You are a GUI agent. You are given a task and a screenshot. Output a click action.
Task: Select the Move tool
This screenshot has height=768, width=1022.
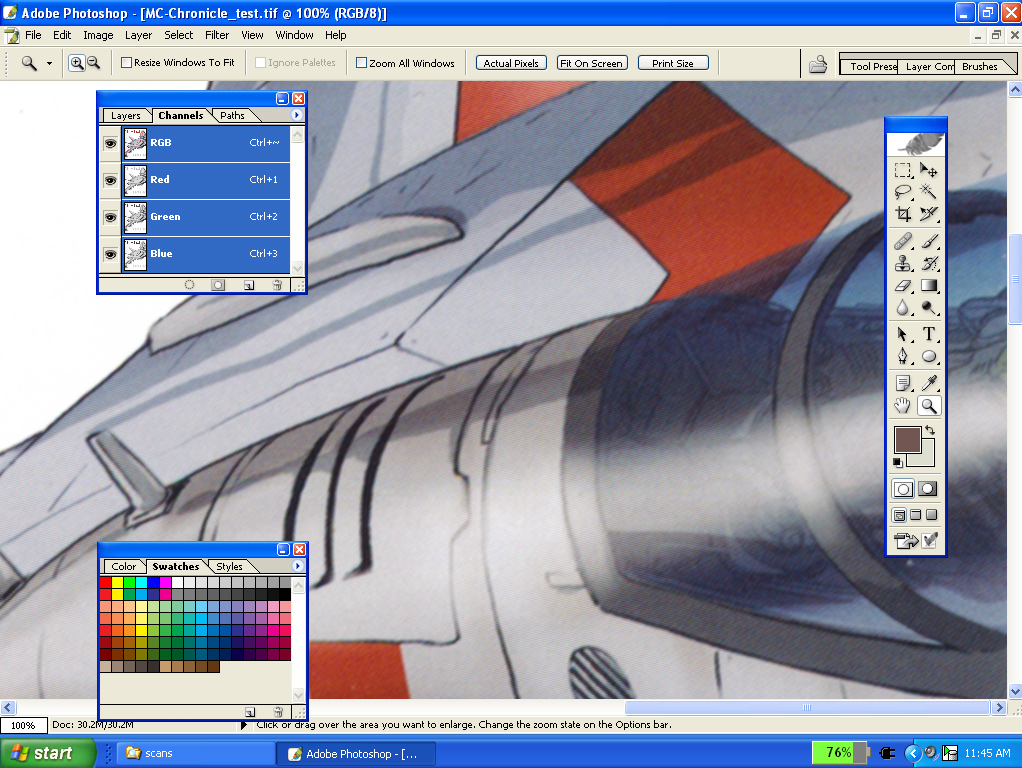[929, 170]
